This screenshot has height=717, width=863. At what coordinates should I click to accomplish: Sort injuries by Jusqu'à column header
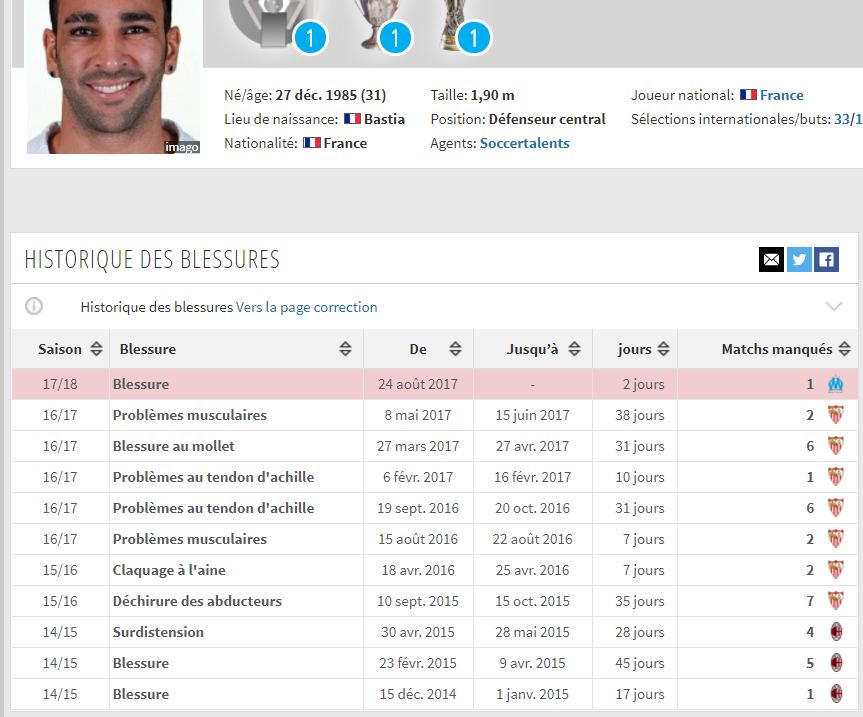(542, 349)
